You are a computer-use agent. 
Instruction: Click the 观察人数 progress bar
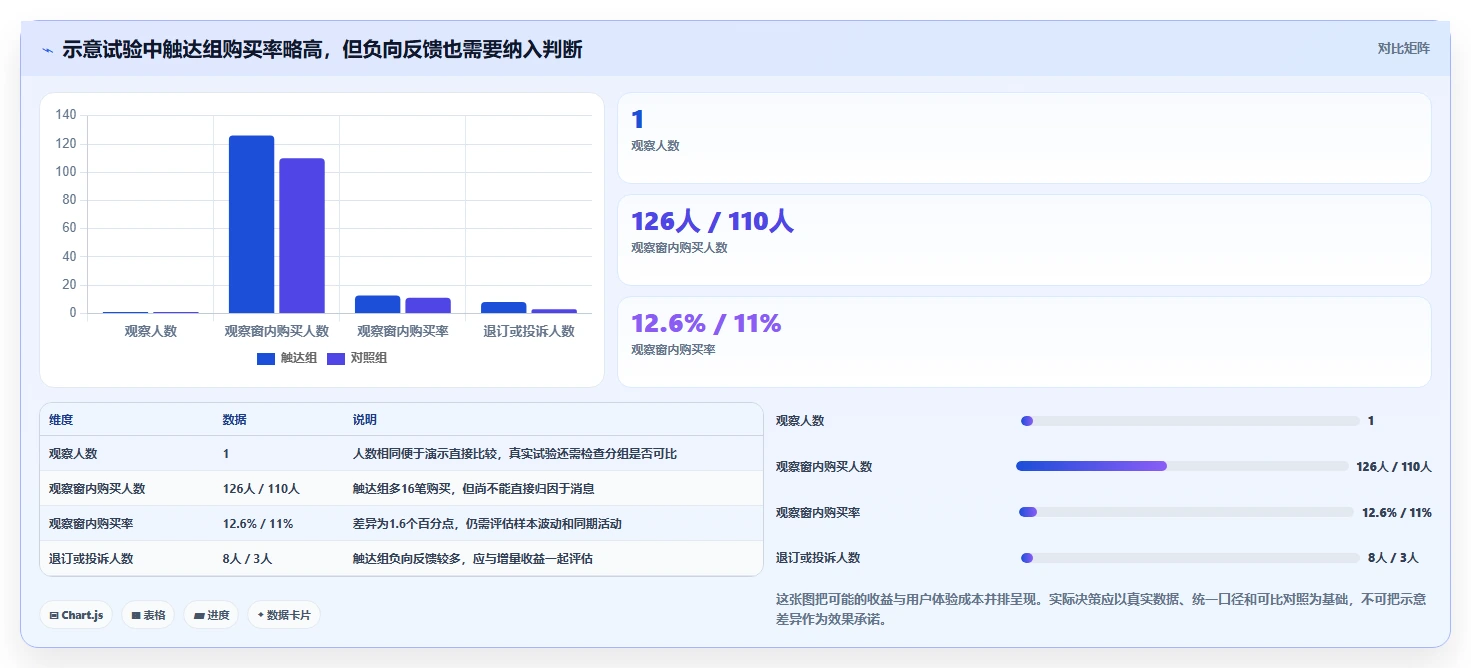(x=1190, y=421)
